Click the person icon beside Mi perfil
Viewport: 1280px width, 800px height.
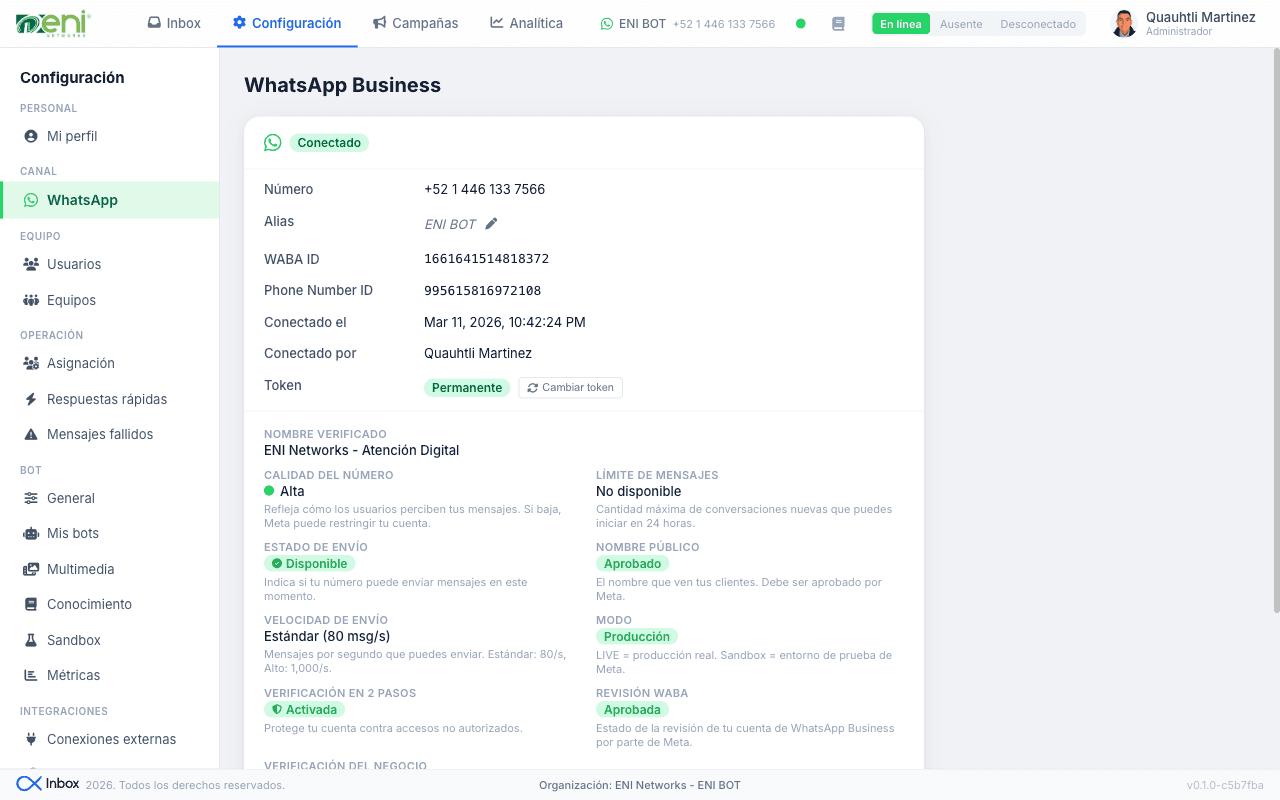coord(31,136)
